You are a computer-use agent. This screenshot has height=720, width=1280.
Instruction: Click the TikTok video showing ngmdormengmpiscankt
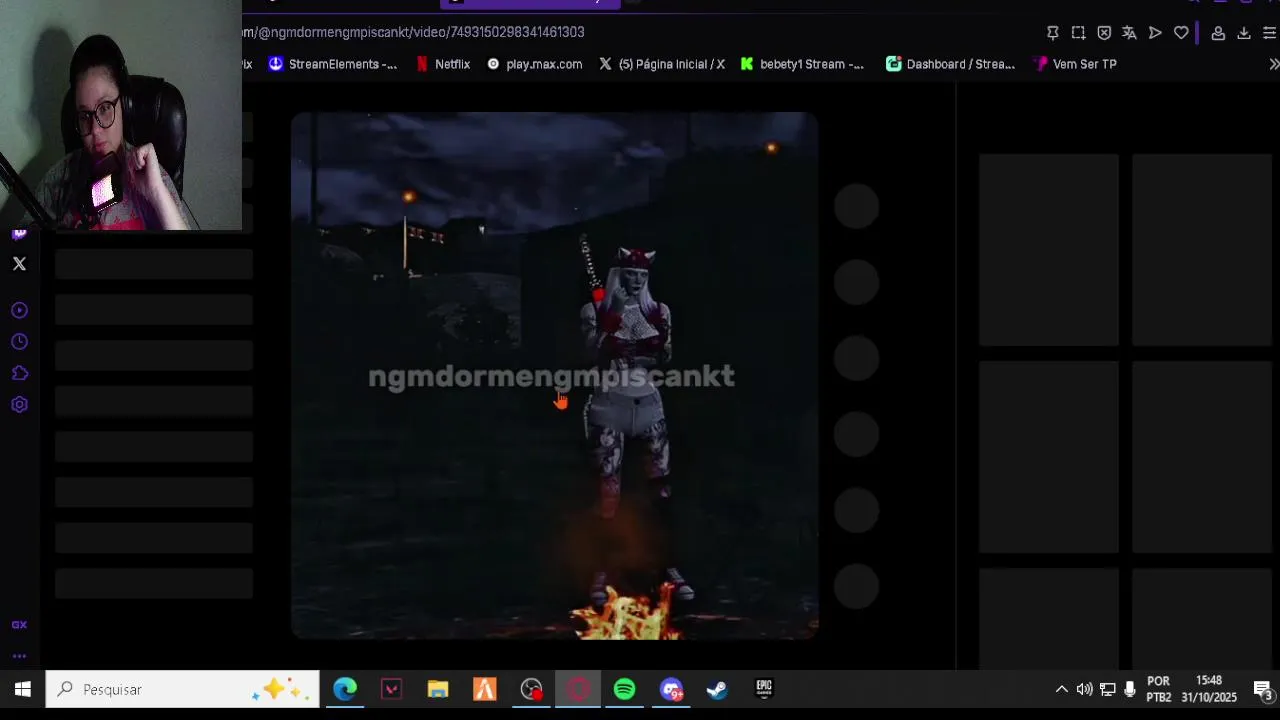(x=554, y=375)
